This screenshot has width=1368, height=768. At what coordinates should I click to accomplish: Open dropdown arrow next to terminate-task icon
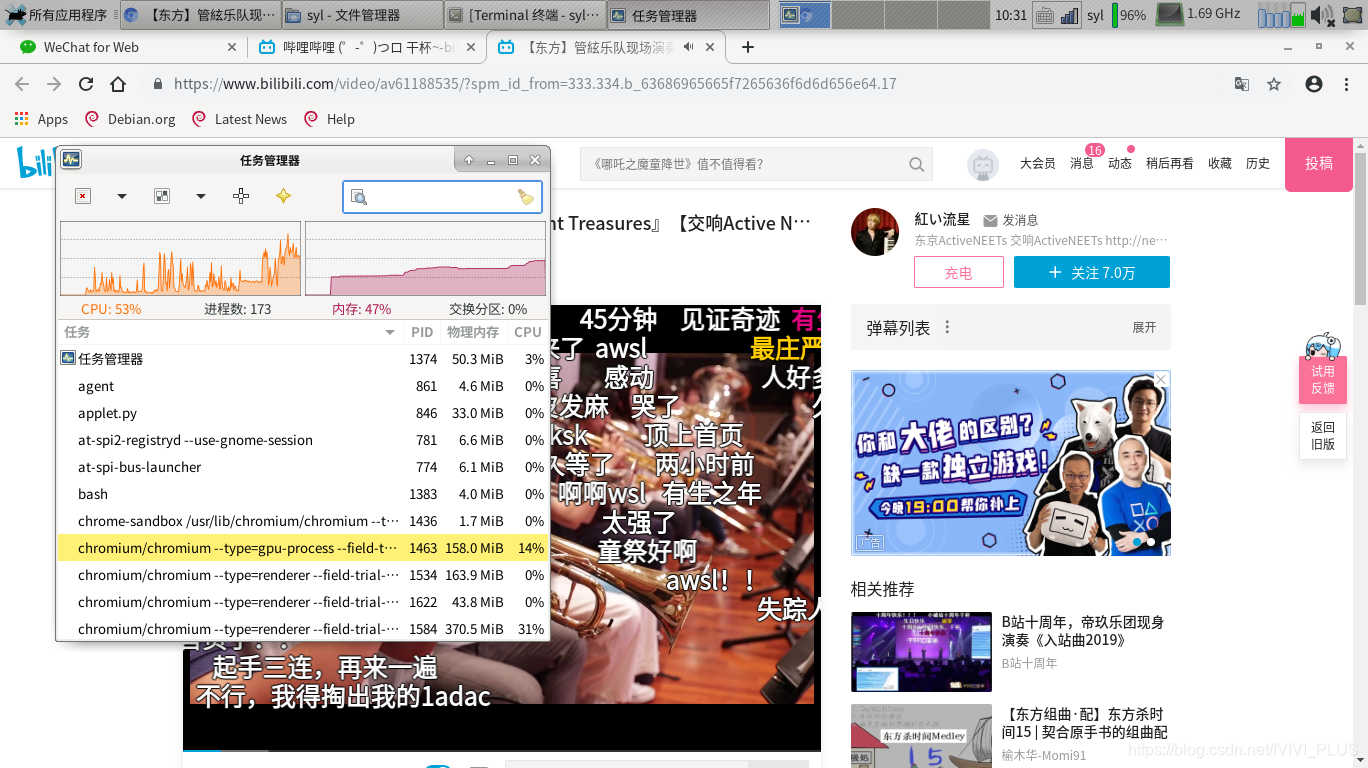122,197
